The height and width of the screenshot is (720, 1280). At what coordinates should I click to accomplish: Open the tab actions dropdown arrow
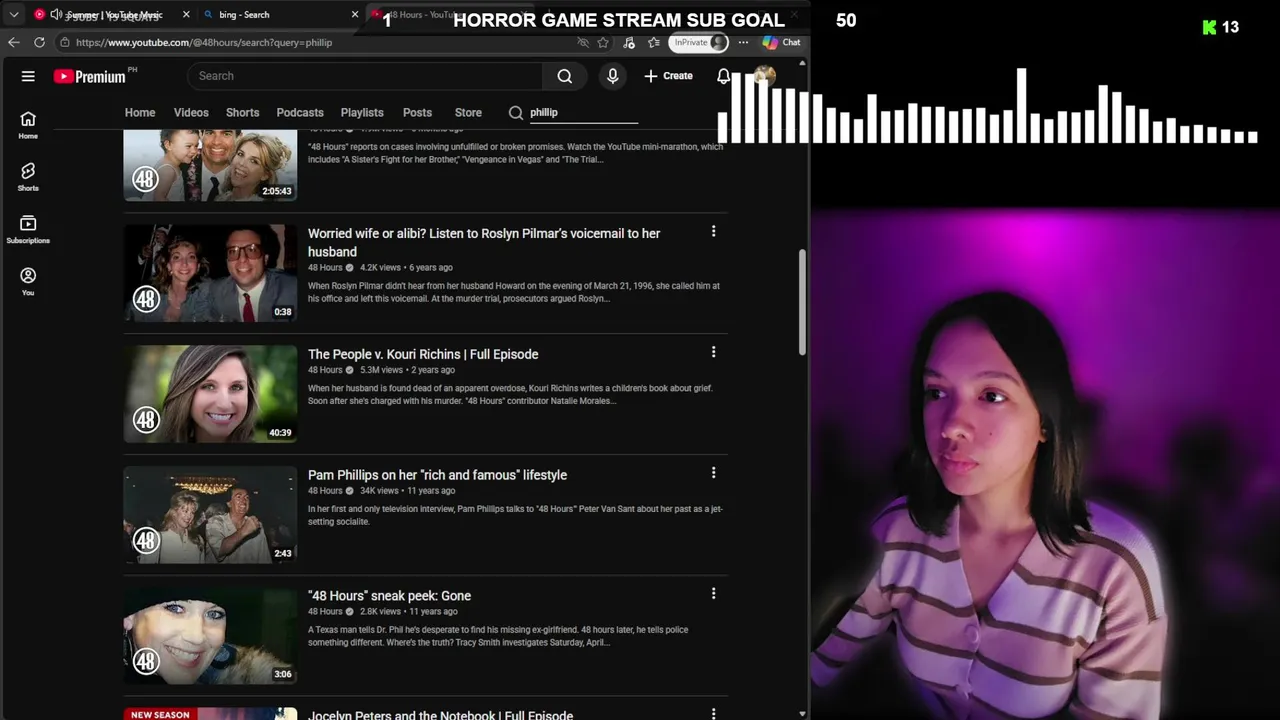[14, 14]
